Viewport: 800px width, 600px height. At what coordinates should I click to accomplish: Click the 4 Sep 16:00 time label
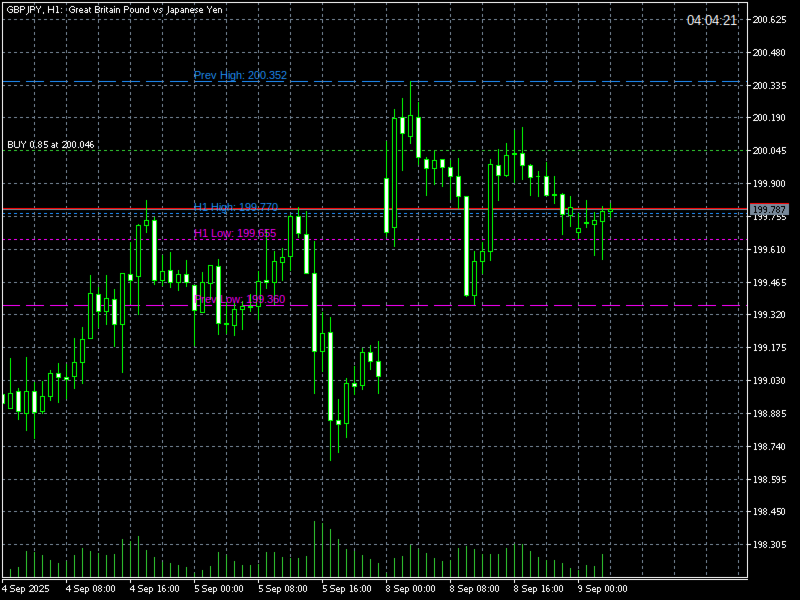point(155,589)
